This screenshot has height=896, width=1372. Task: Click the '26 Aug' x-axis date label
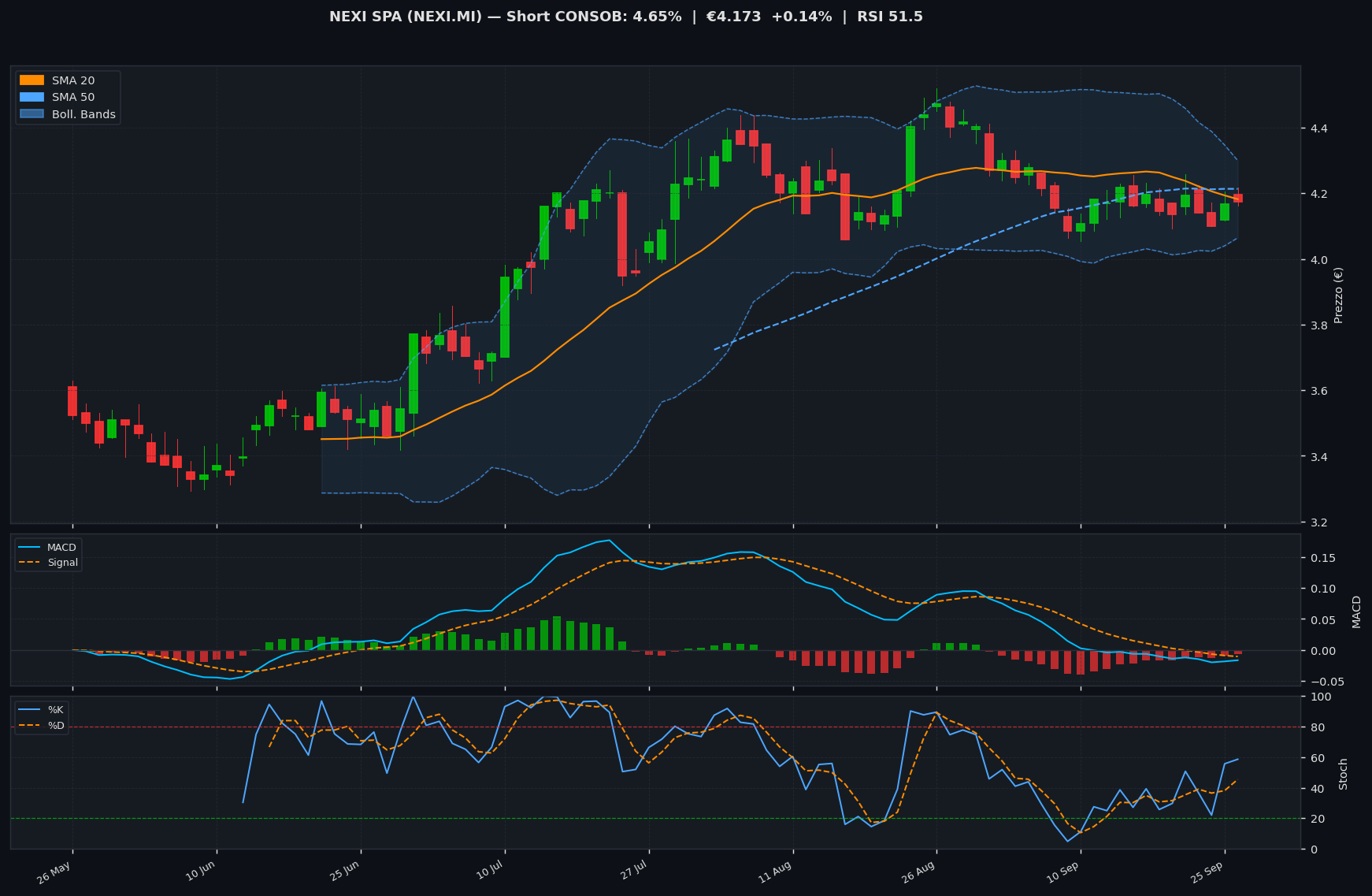tap(918, 872)
